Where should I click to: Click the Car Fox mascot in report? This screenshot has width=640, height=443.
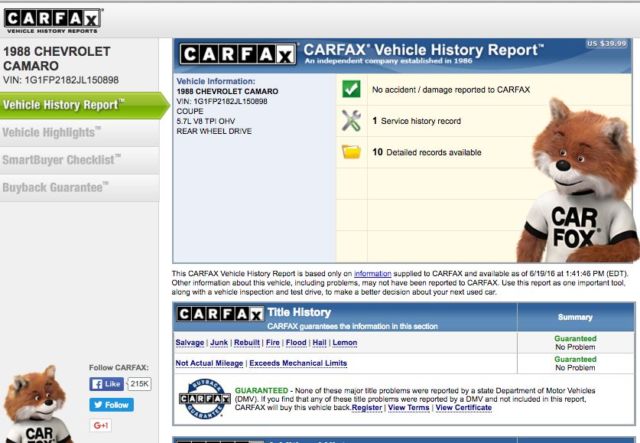(x=580, y=182)
